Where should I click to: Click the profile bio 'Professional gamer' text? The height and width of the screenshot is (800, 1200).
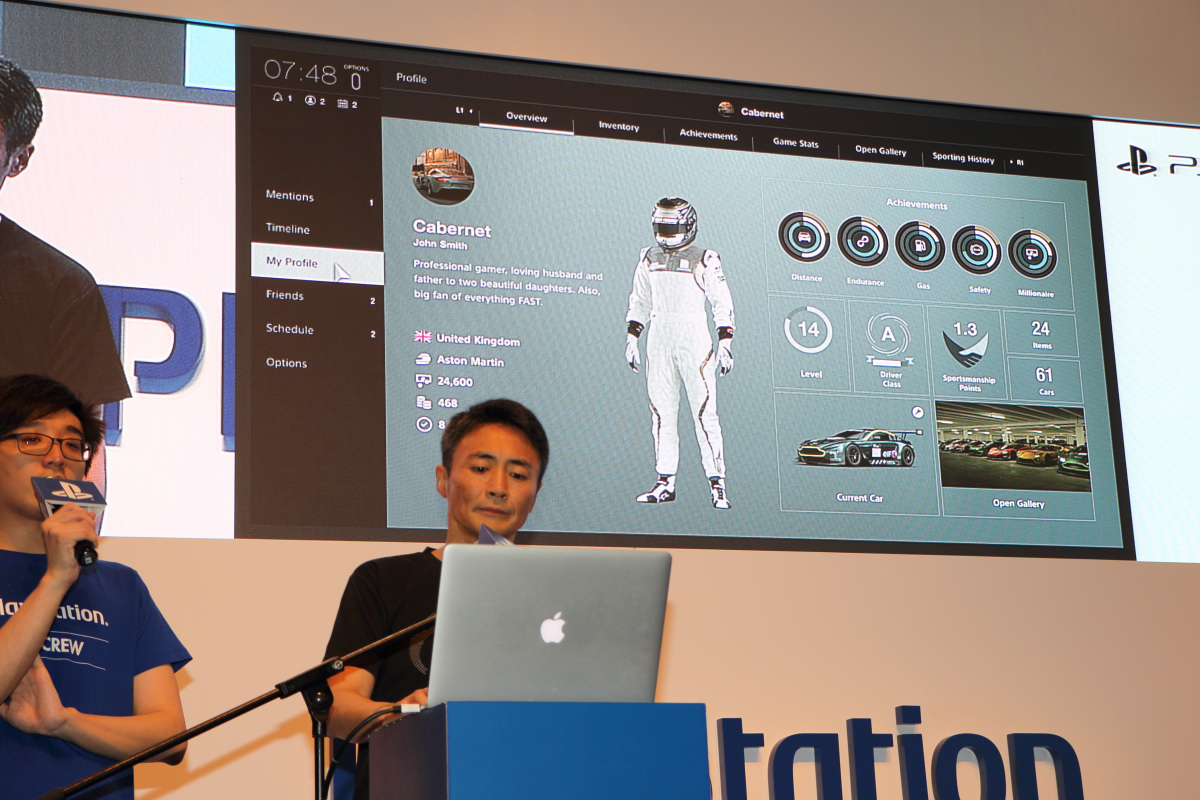(x=508, y=284)
